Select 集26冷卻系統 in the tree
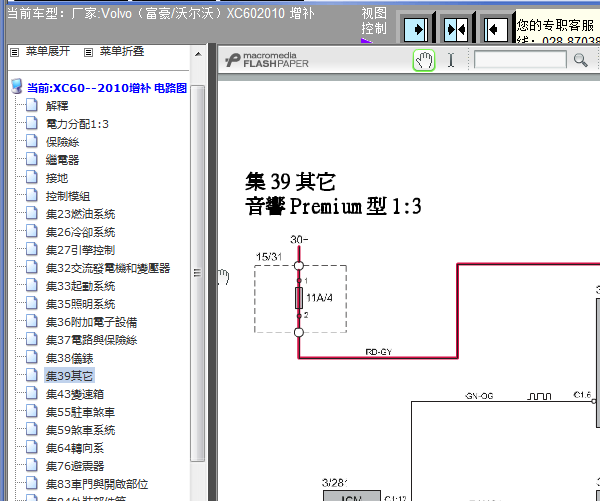 [x=80, y=232]
